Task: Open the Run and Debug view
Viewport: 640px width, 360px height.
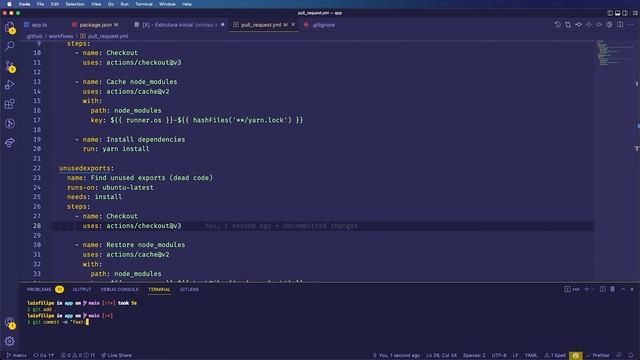Action: (10, 84)
